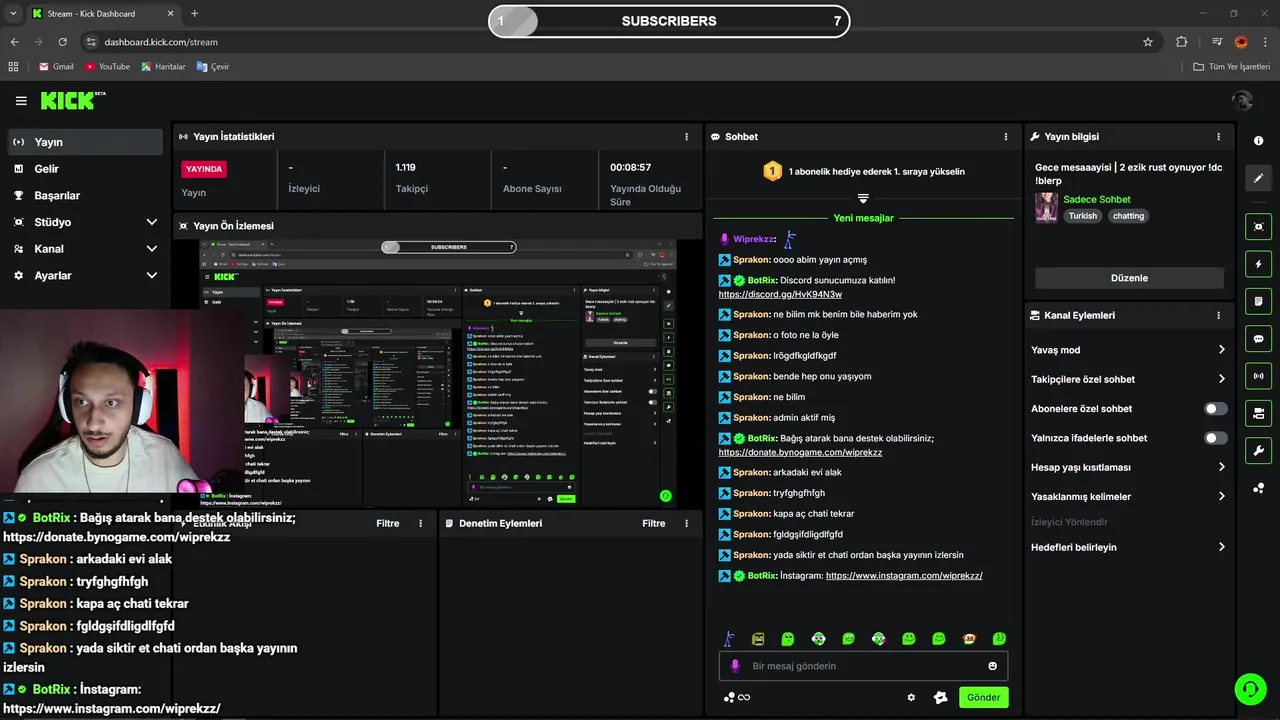1280x720 pixels.
Task: Pick the yellow angry square-face emote
Action: click(758, 638)
